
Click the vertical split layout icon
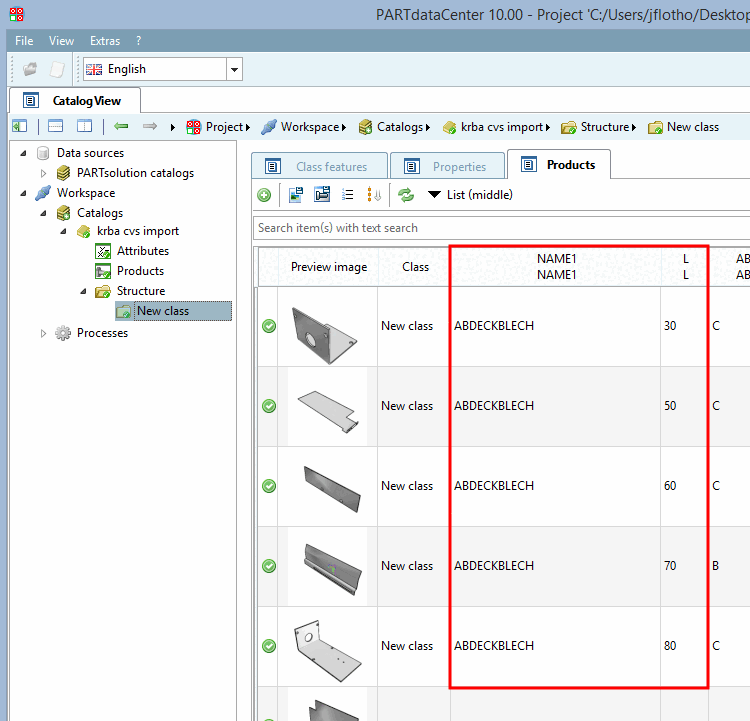[x=85, y=126]
